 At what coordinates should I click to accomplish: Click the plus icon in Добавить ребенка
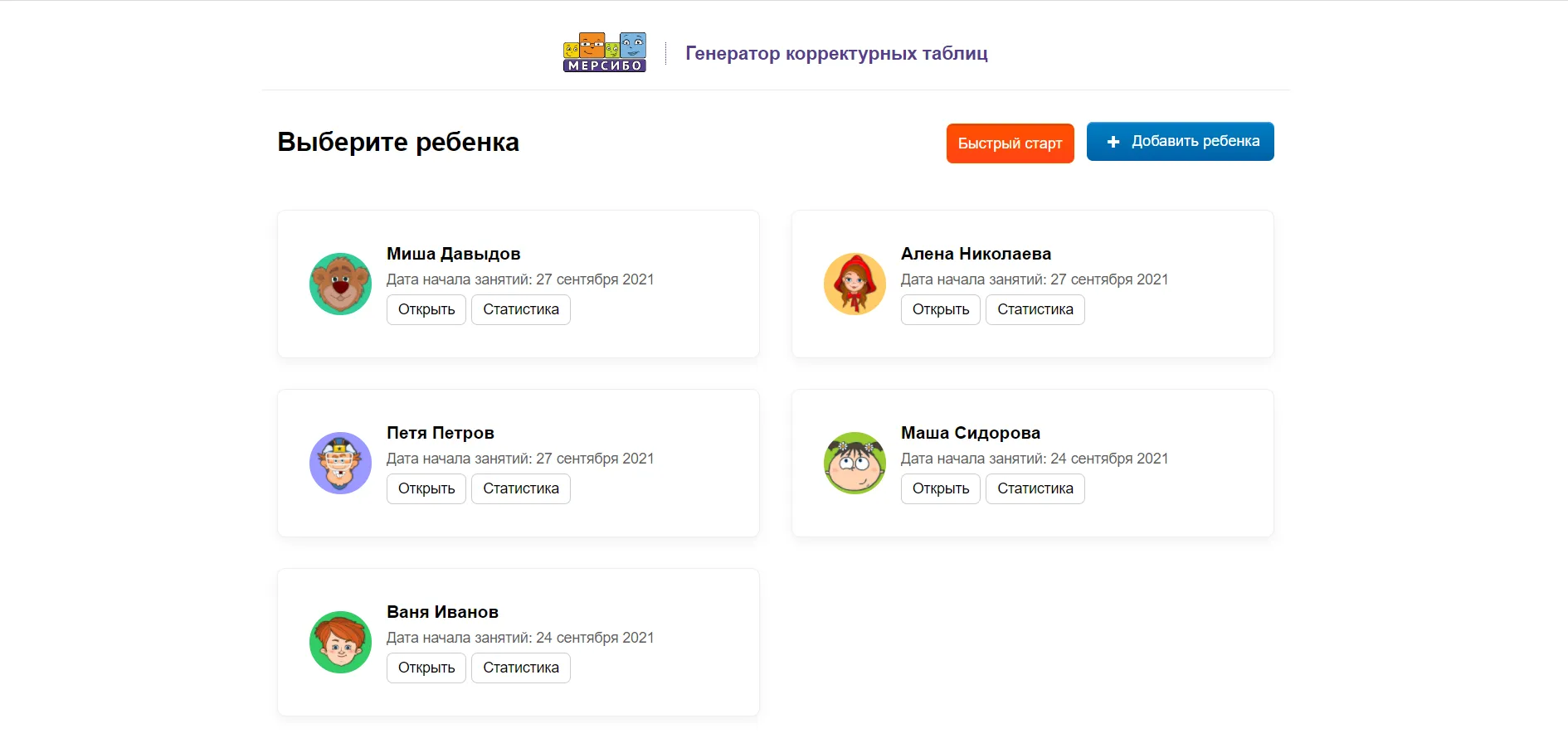[x=1113, y=142]
